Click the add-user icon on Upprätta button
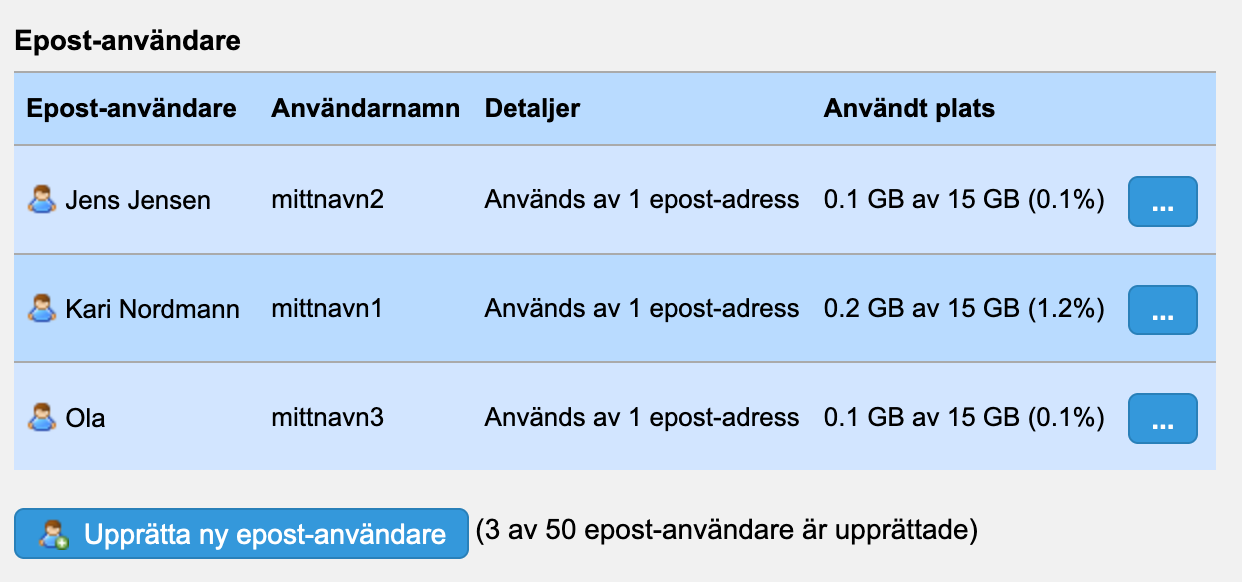The image size is (1242, 582). (x=53, y=534)
